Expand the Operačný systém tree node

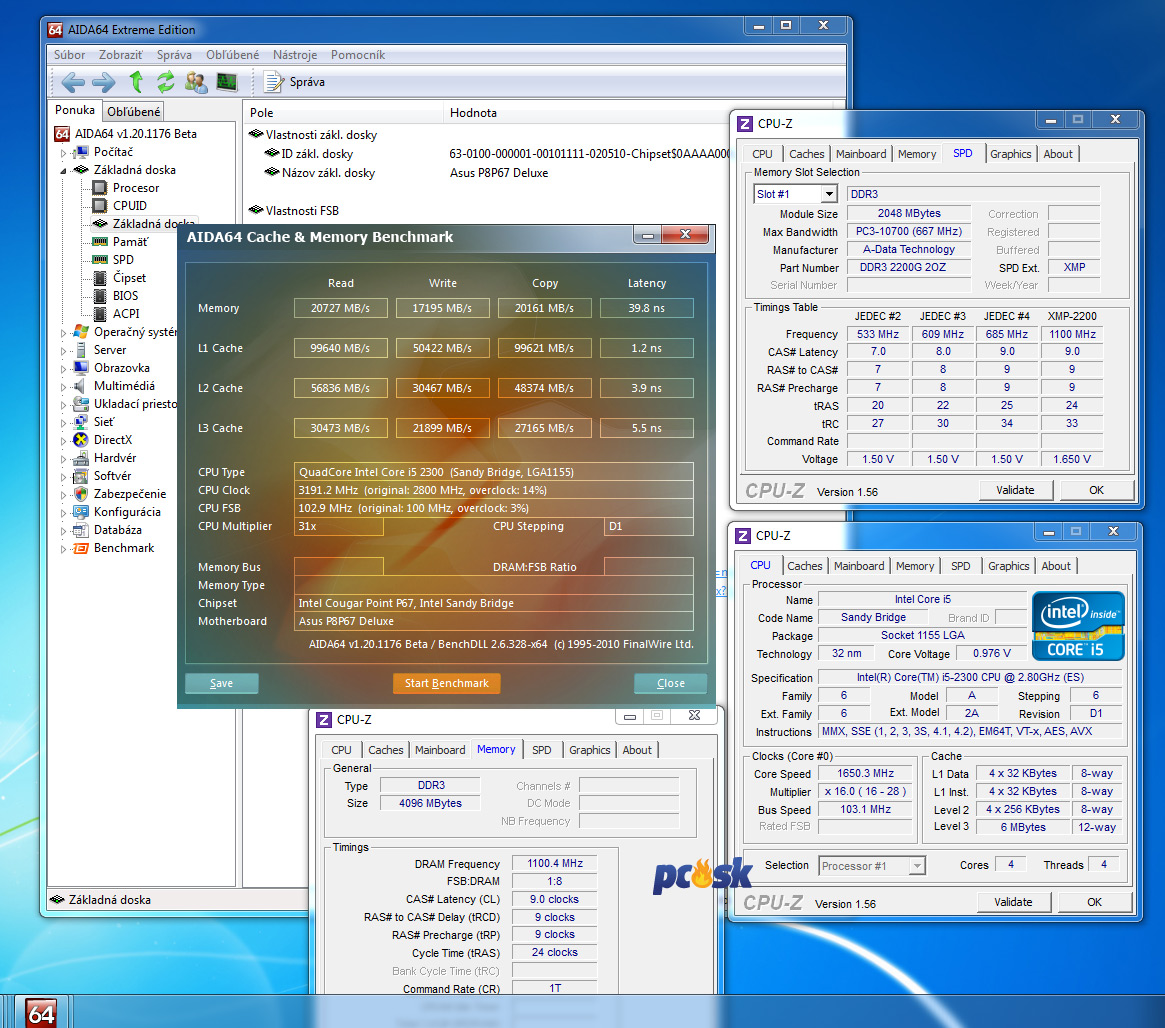point(64,333)
